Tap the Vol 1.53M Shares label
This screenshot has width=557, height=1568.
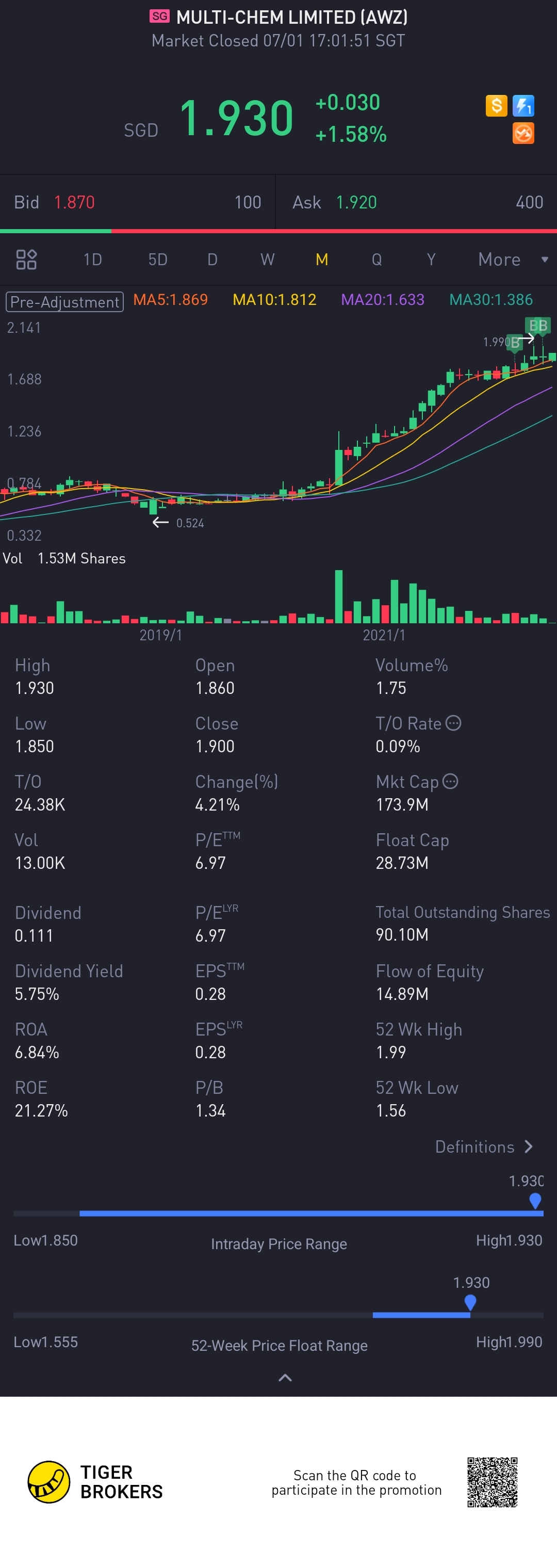[64, 558]
